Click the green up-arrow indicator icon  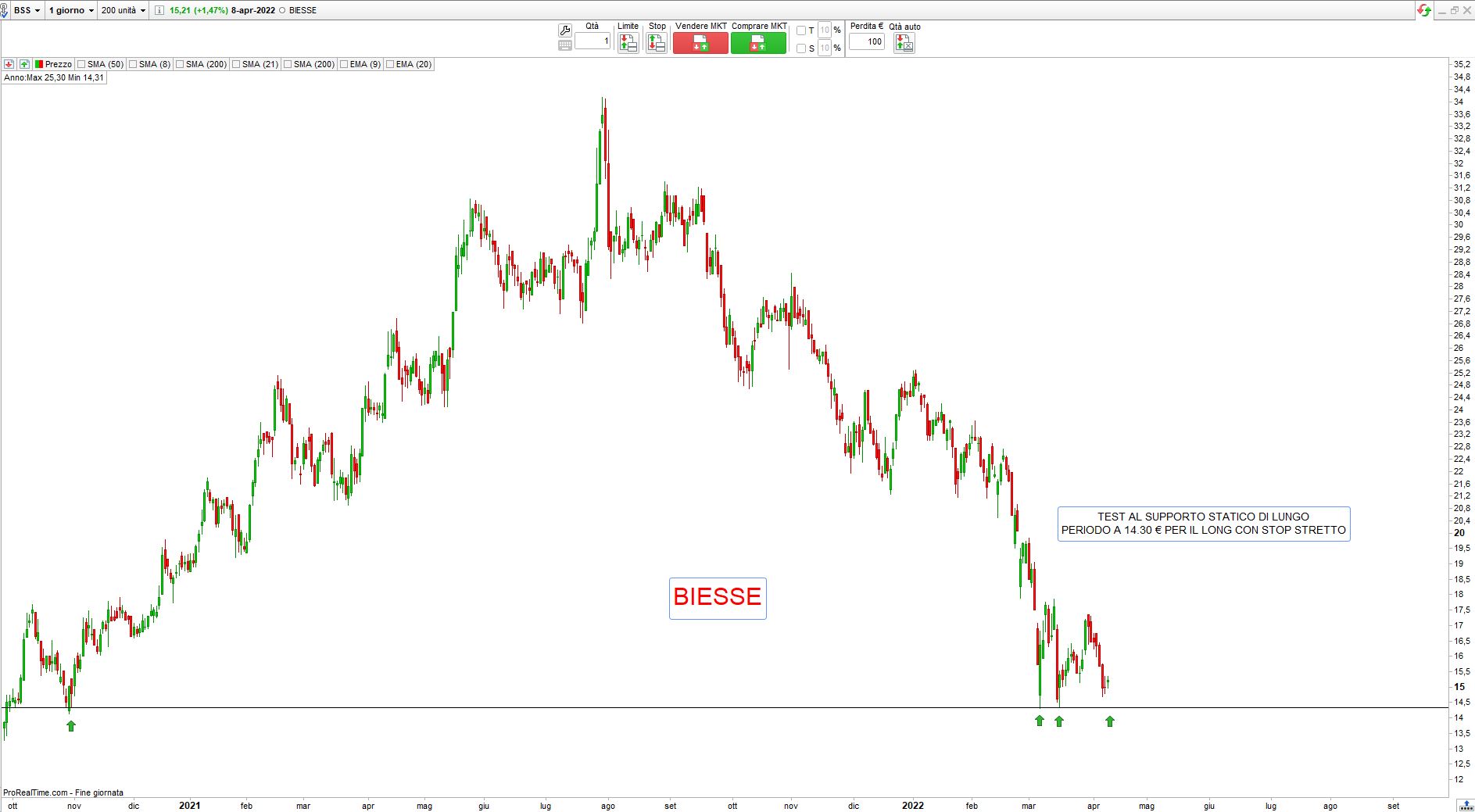pyautogui.click(x=25, y=64)
